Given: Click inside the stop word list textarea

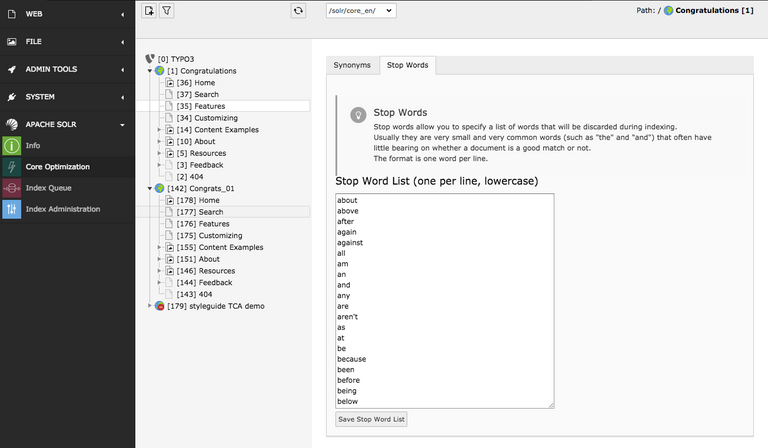Looking at the screenshot, I should tap(444, 300).
